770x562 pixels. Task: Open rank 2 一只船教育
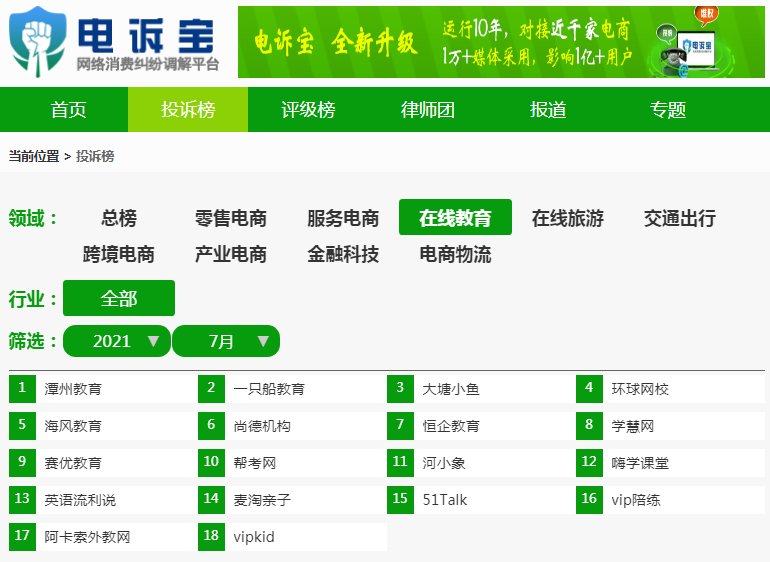pyautogui.click(x=292, y=389)
